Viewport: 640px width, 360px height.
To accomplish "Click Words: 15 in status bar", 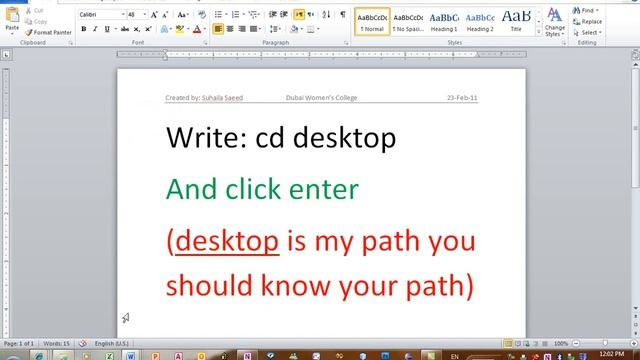I will pos(56,343).
